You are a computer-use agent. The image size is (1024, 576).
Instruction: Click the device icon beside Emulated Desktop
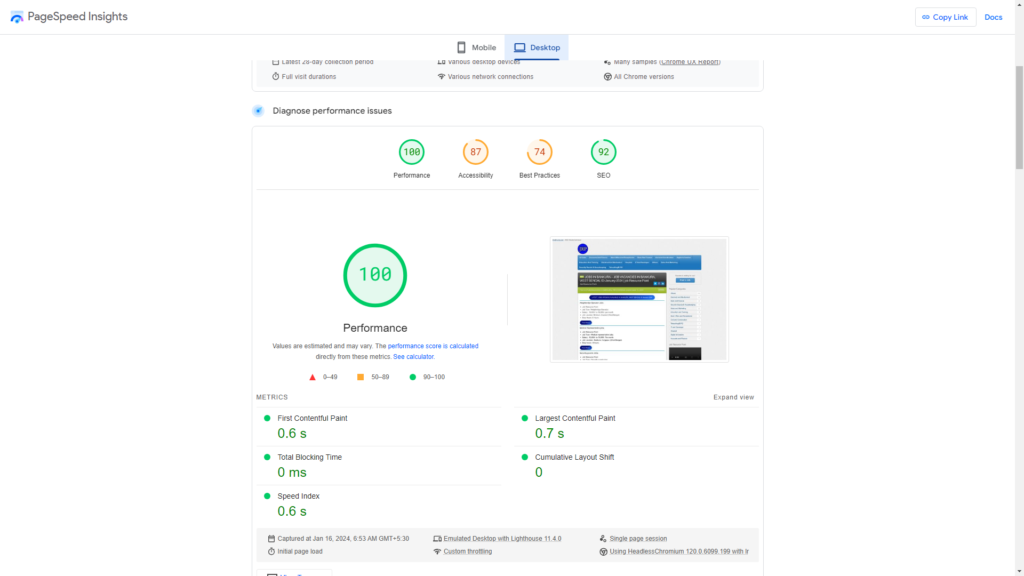click(x=438, y=539)
